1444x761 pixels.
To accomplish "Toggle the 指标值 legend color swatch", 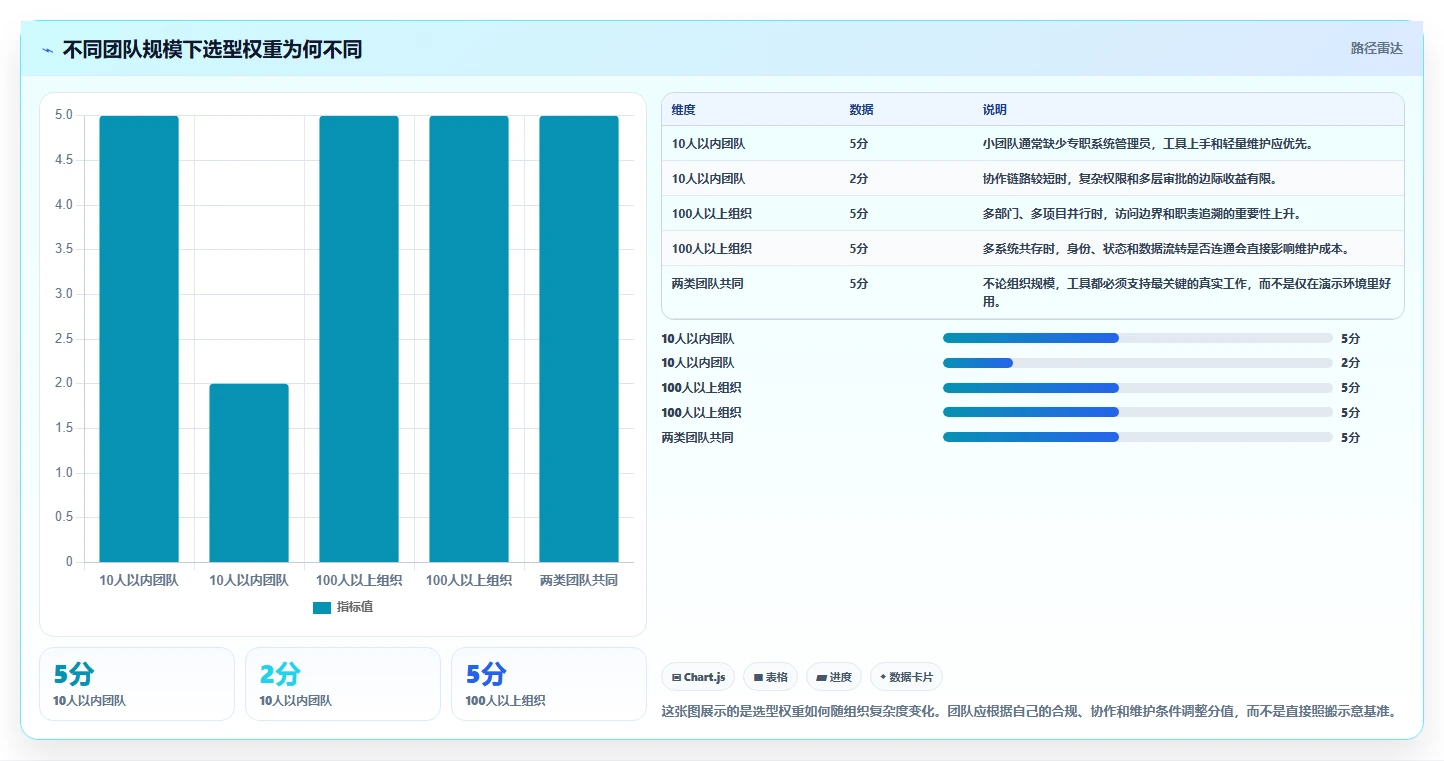I will pyautogui.click(x=321, y=607).
